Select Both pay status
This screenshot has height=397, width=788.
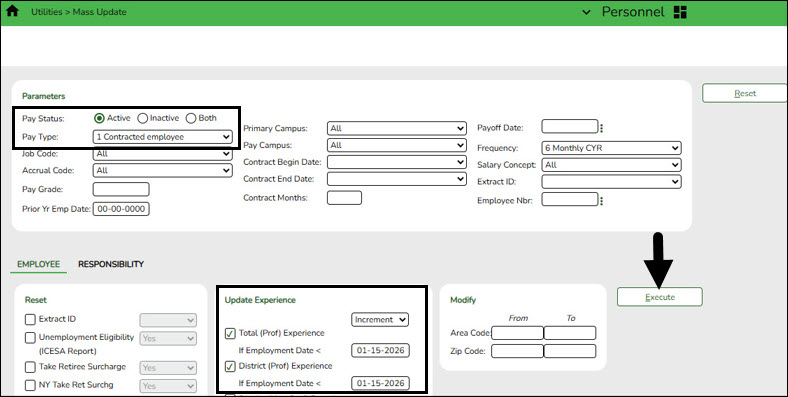[x=191, y=118]
